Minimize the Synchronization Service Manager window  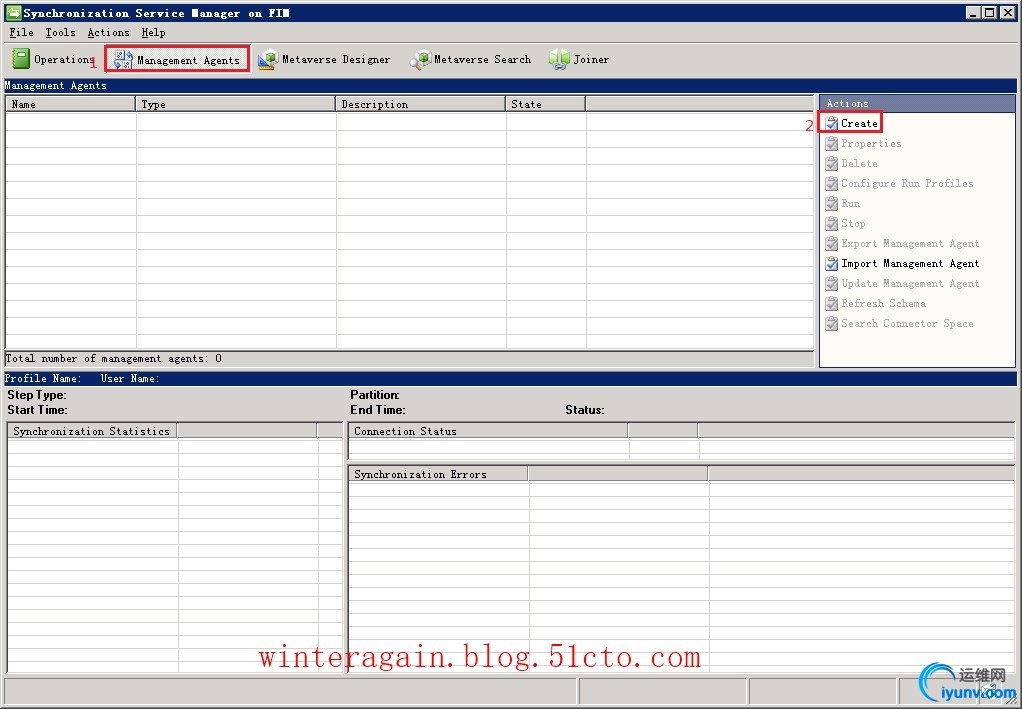pos(973,12)
